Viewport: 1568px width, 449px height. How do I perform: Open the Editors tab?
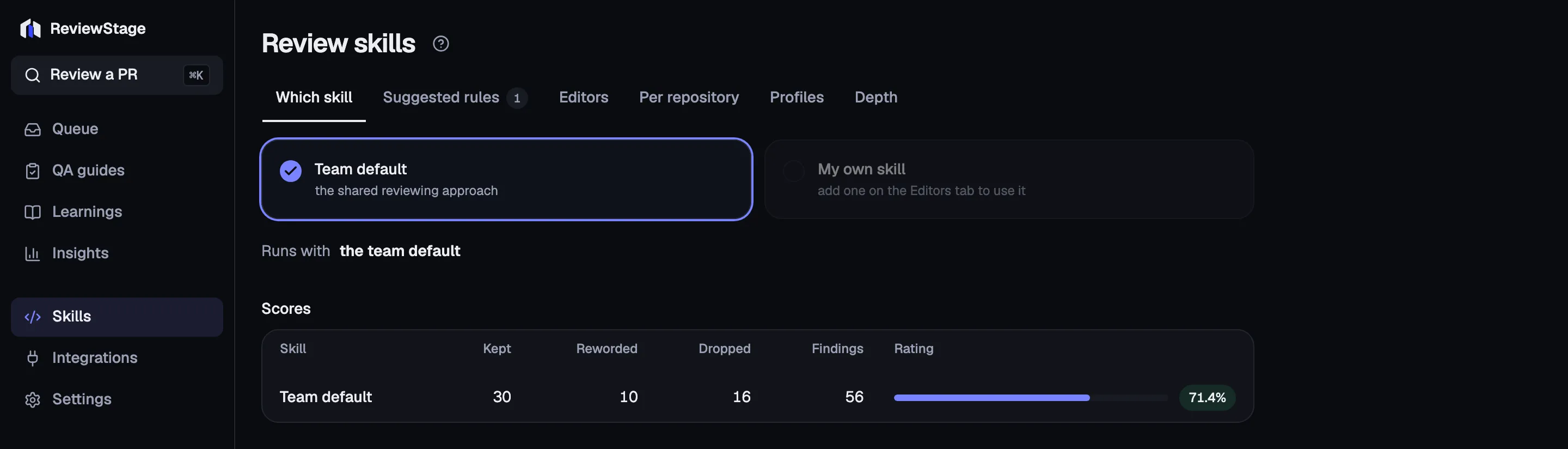[x=584, y=98]
